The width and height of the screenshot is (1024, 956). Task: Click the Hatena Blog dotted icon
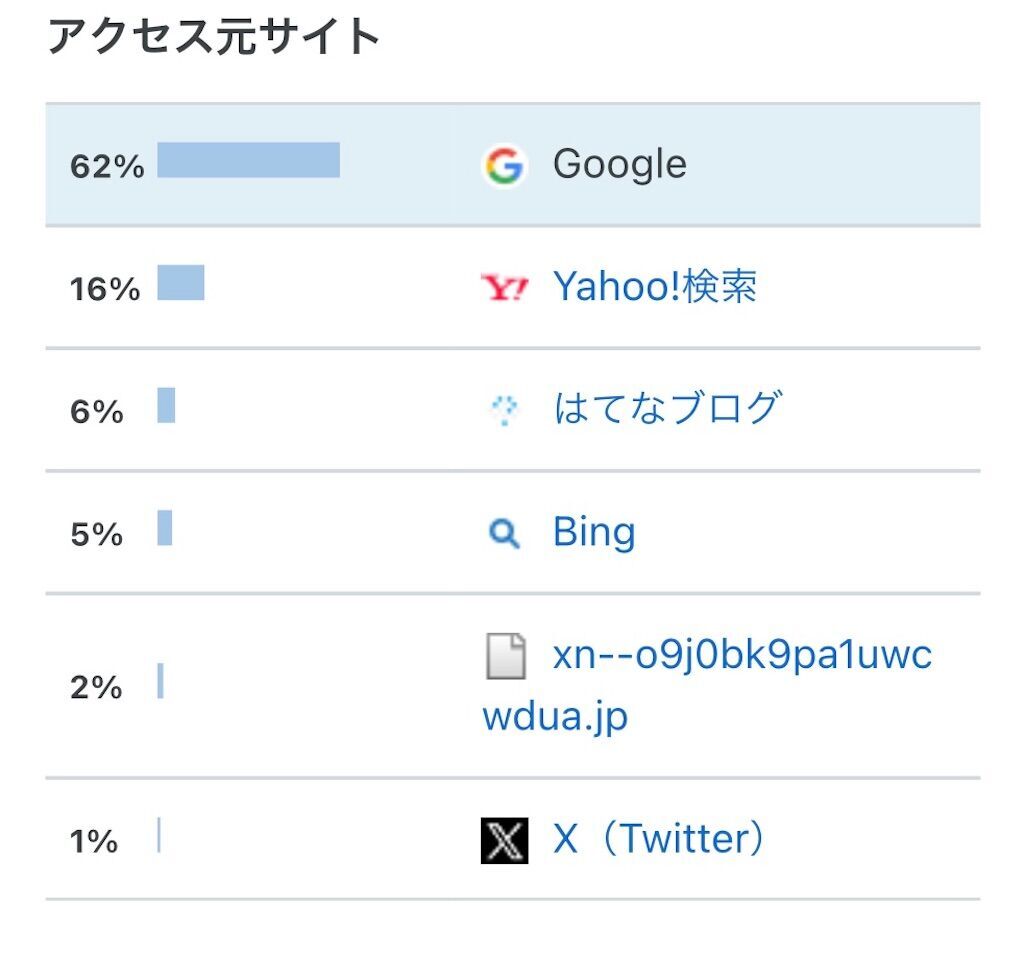pos(504,410)
